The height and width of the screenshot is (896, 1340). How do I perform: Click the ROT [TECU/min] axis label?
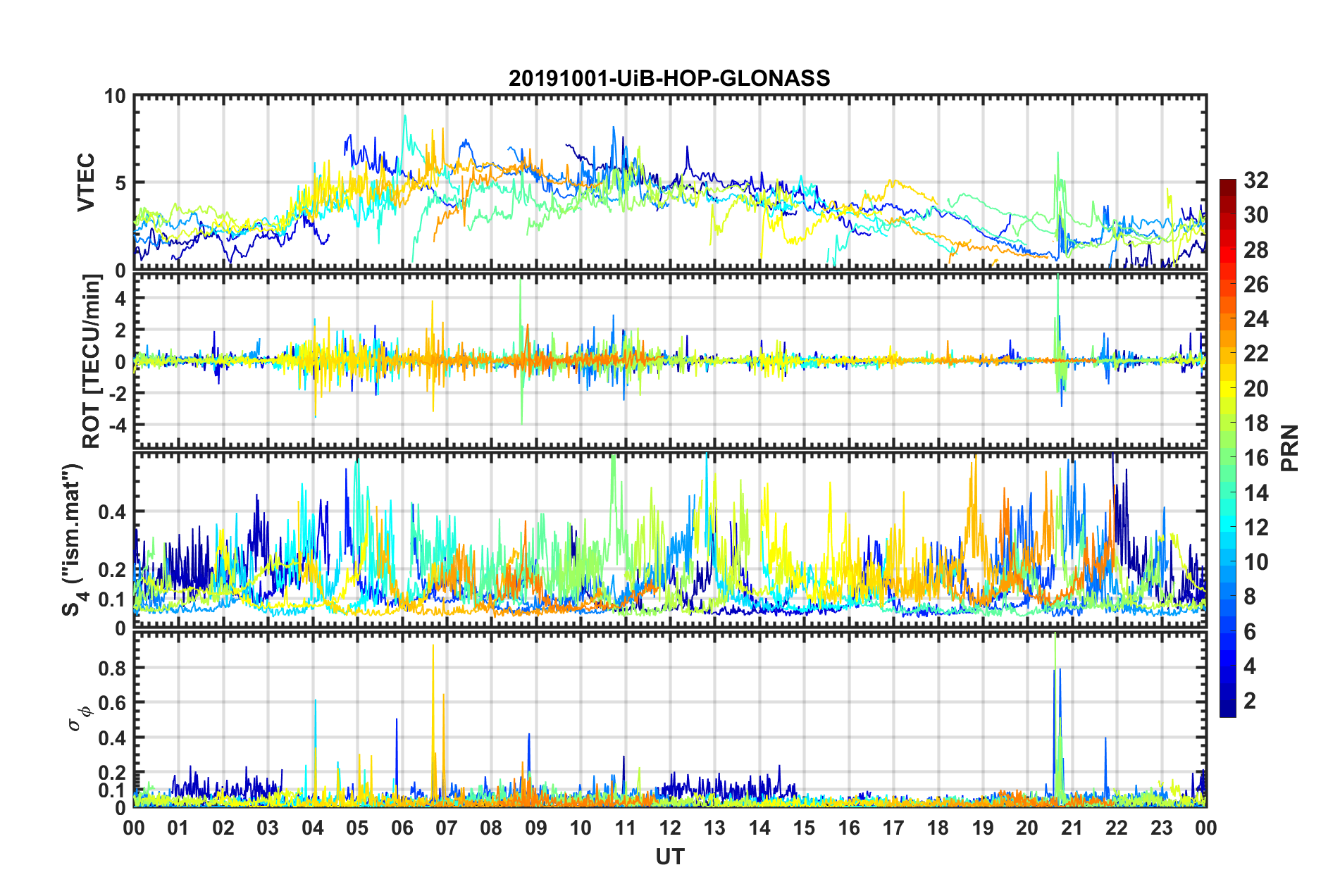pos(92,361)
